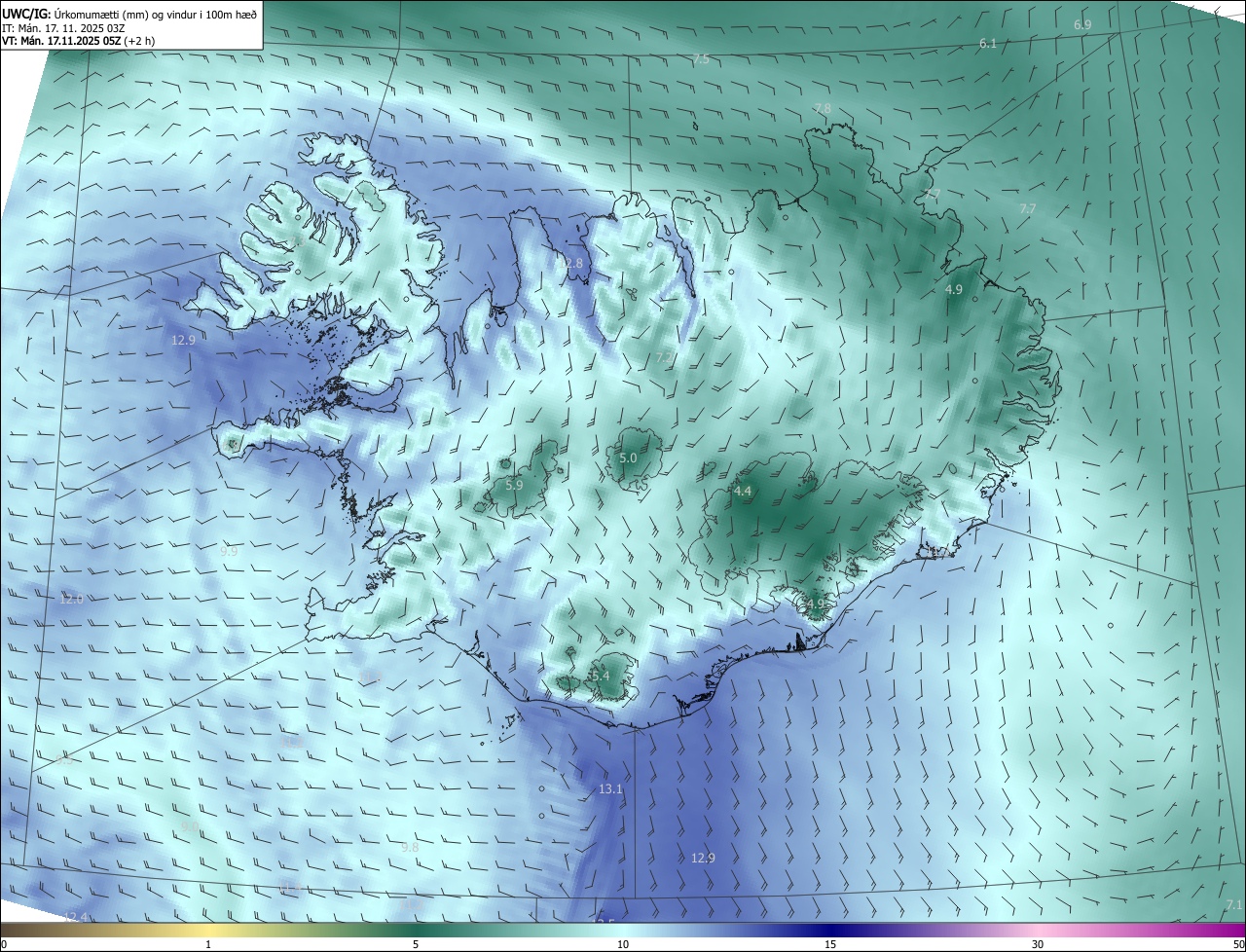This screenshot has height=952, width=1246.
Task: Click the 7.5 value label
Action: [x=700, y=60]
